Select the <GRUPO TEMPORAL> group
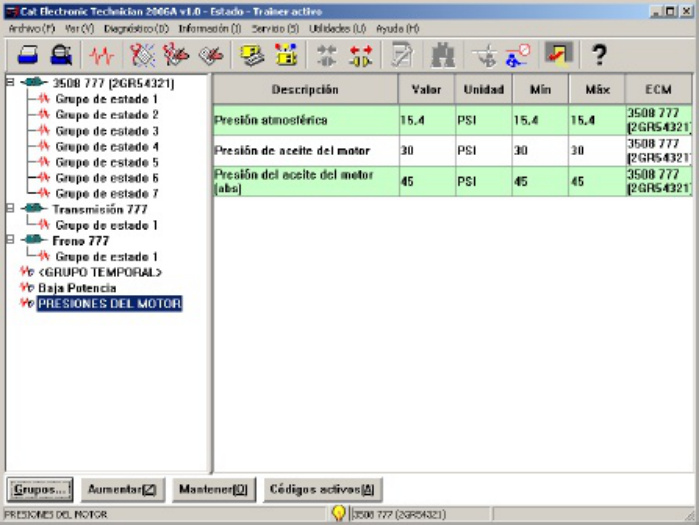 [100, 272]
